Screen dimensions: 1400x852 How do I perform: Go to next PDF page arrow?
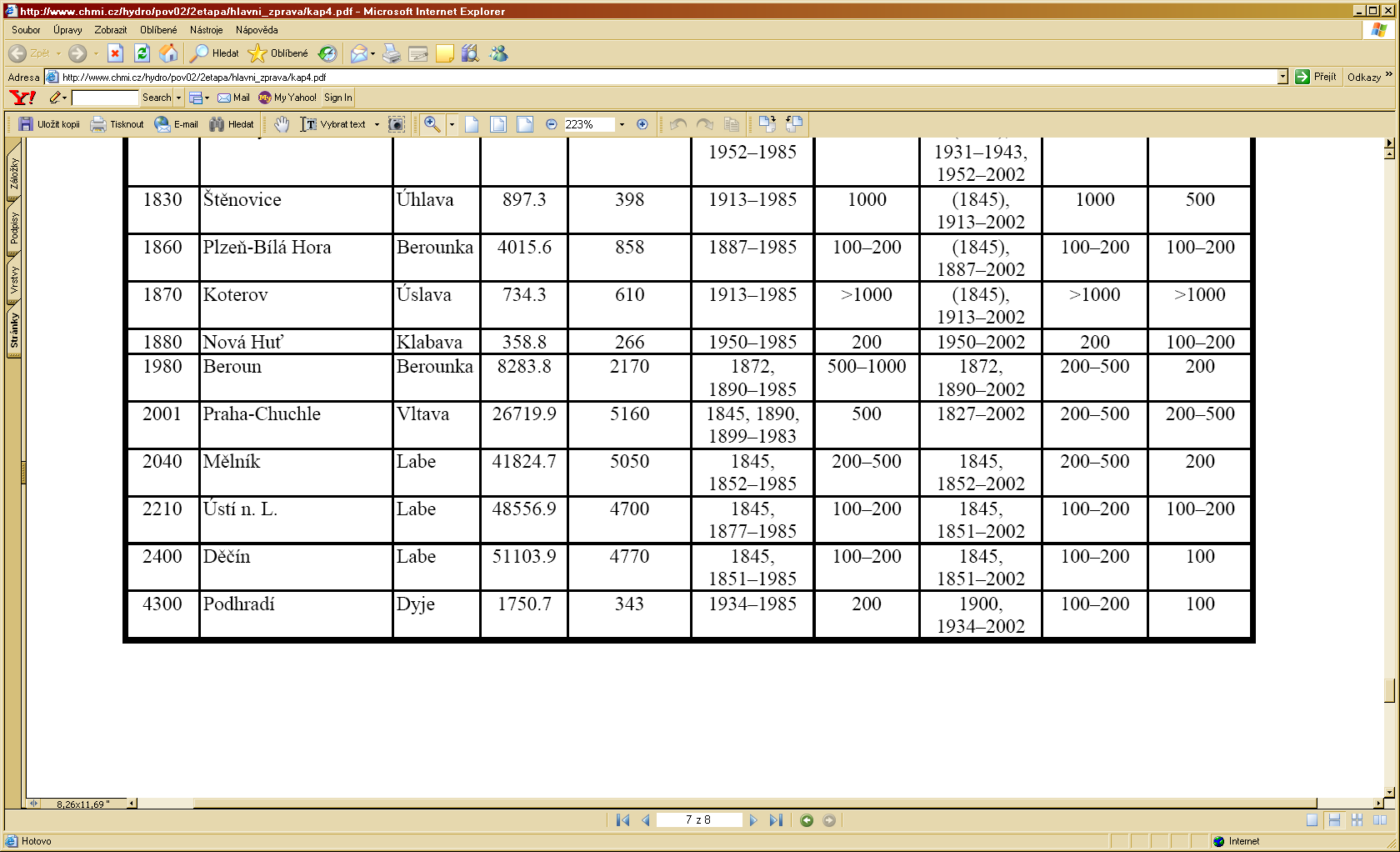(753, 820)
